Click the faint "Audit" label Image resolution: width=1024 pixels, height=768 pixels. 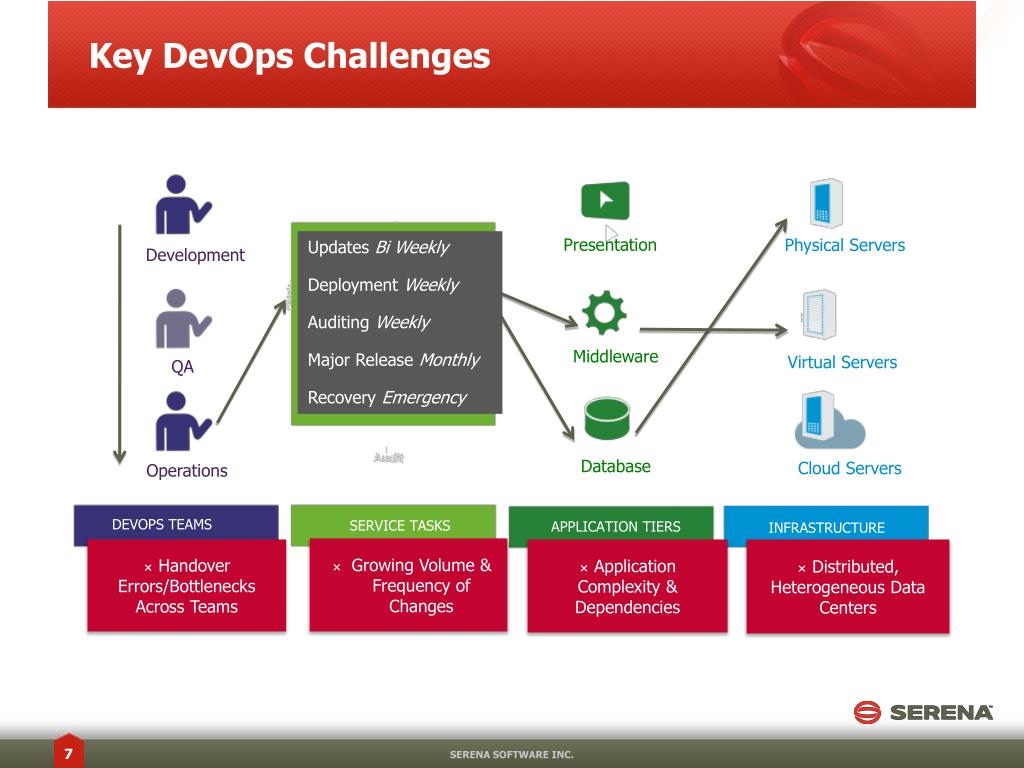(x=389, y=457)
